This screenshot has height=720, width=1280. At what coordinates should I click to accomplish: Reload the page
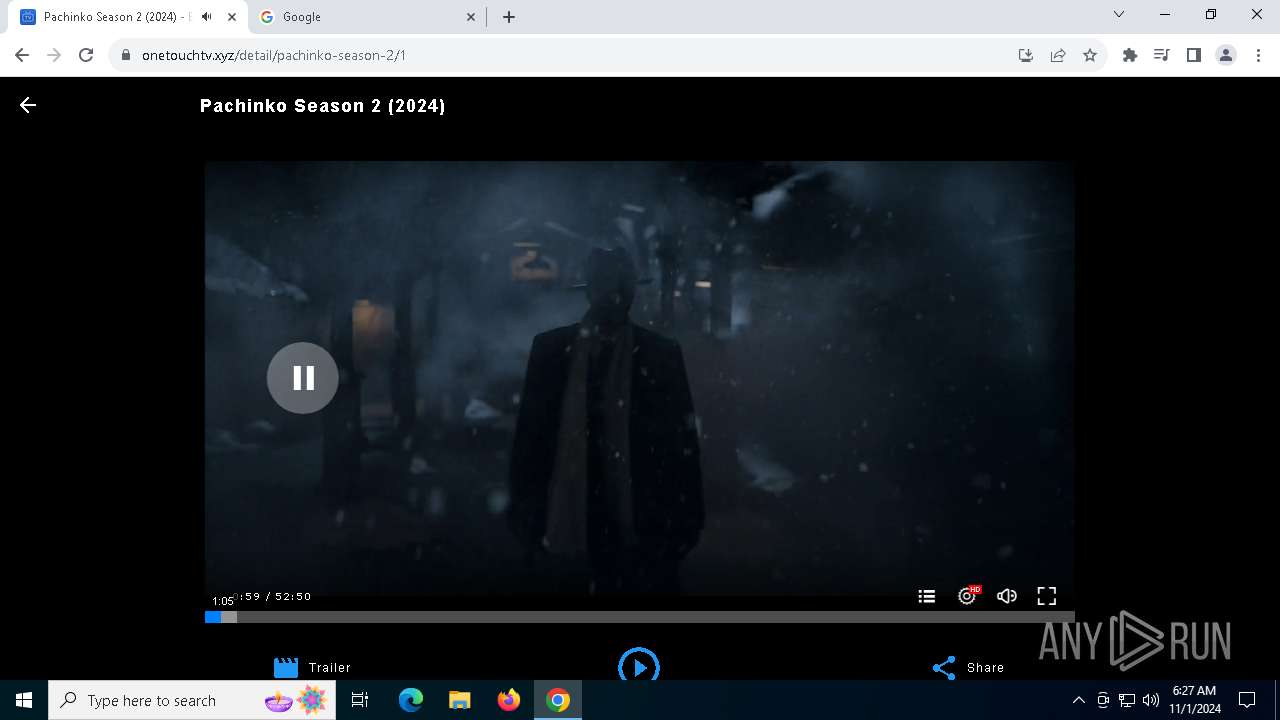[86, 55]
